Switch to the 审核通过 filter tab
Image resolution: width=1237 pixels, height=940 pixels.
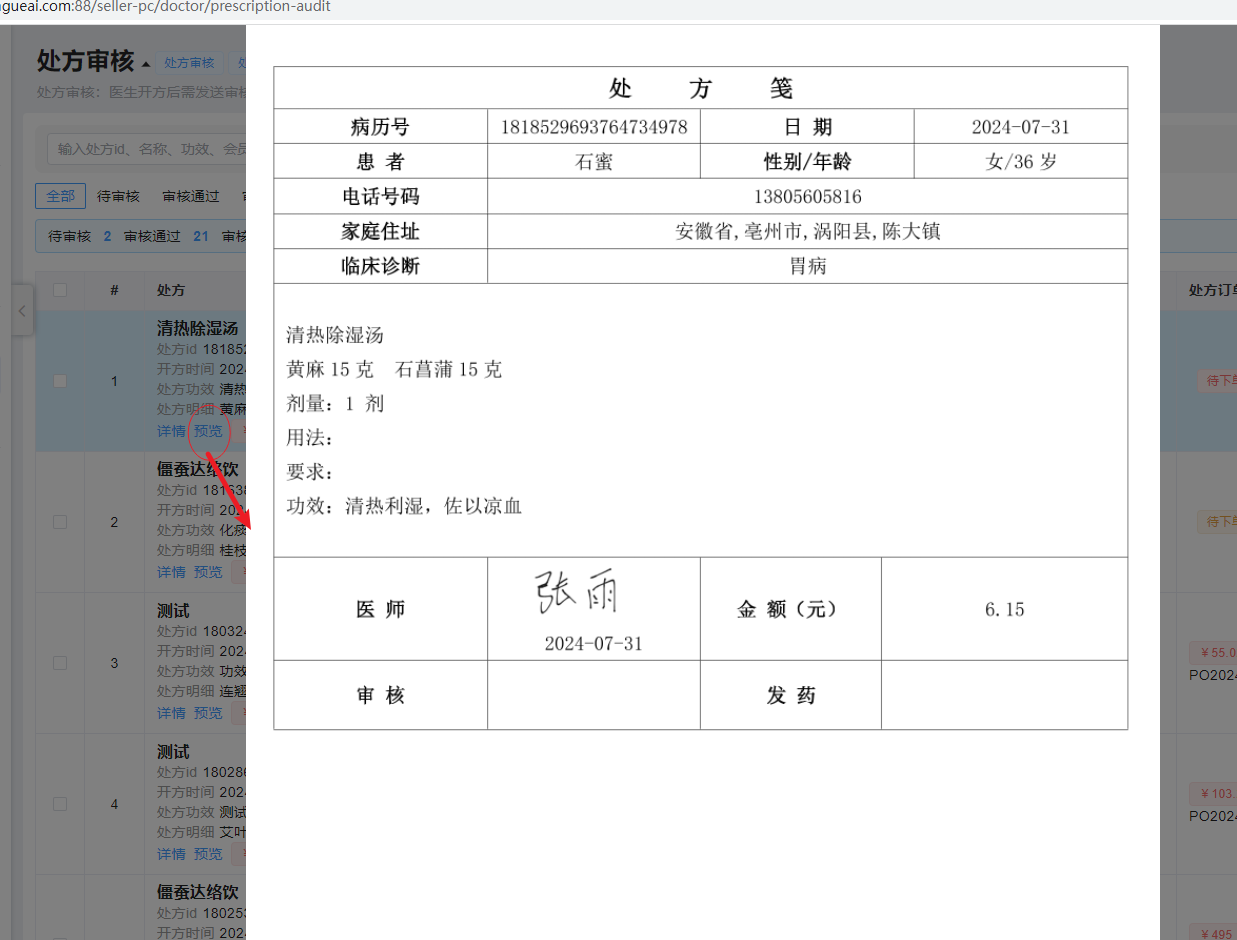pyautogui.click(x=190, y=196)
